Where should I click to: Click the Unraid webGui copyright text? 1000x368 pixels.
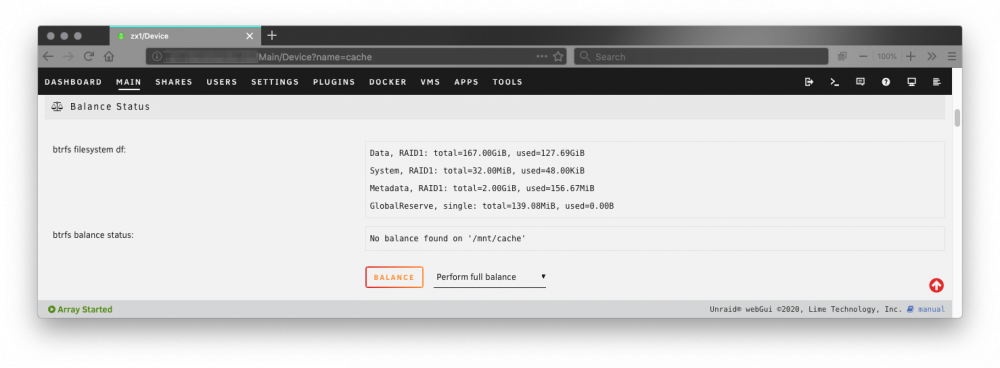(x=805, y=309)
